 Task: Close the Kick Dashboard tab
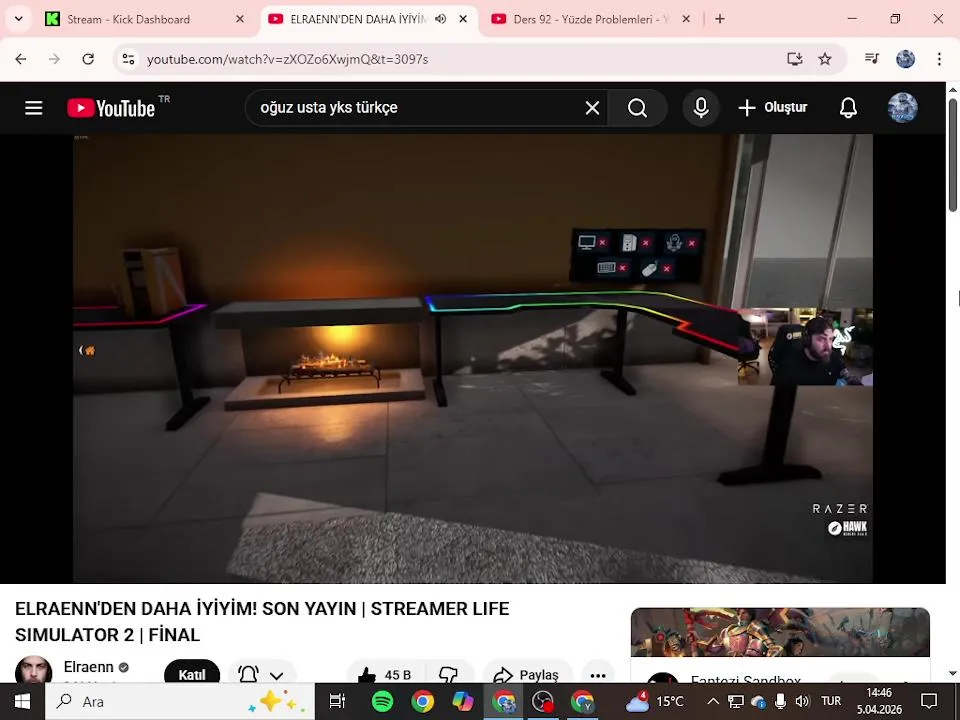click(x=240, y=19)
